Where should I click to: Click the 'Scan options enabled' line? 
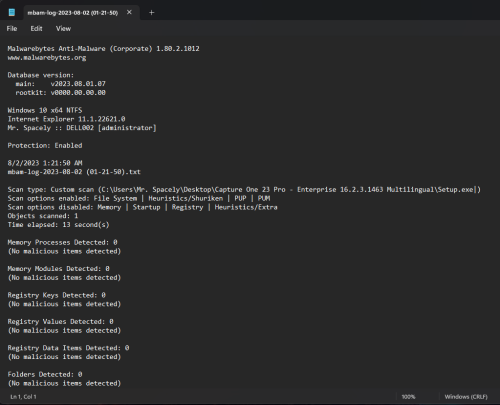click(139, 198)
